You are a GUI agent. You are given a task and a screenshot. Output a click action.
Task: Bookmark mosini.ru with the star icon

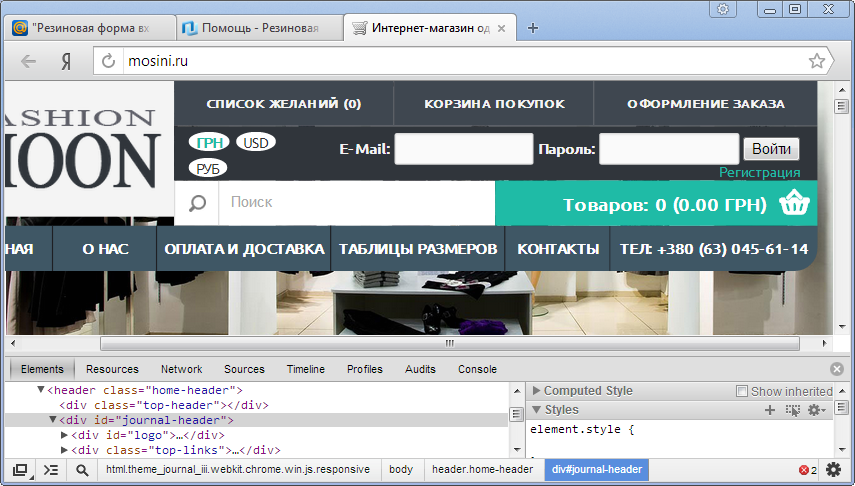pyautogui.click(x=816, y=61)
